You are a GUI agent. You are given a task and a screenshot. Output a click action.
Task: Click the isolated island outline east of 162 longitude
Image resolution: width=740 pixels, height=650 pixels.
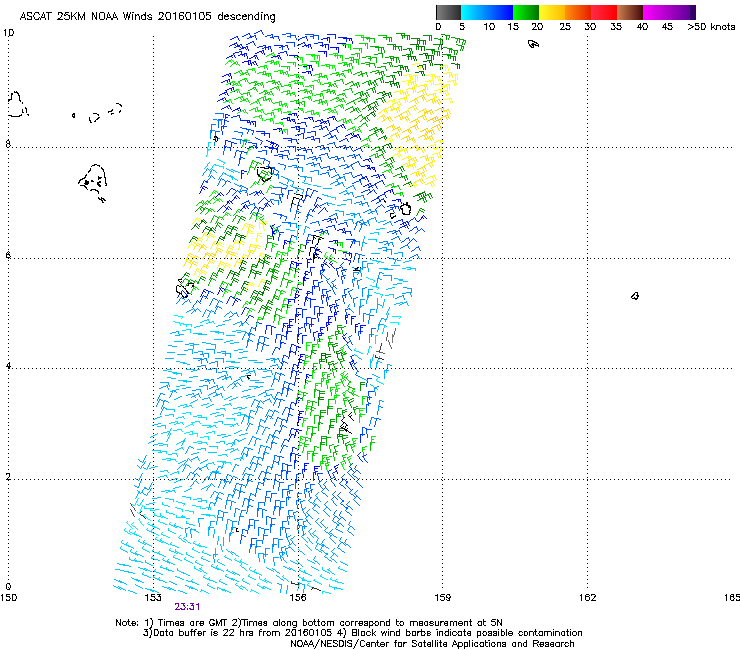pyautogui.click(x=635, y=296)
